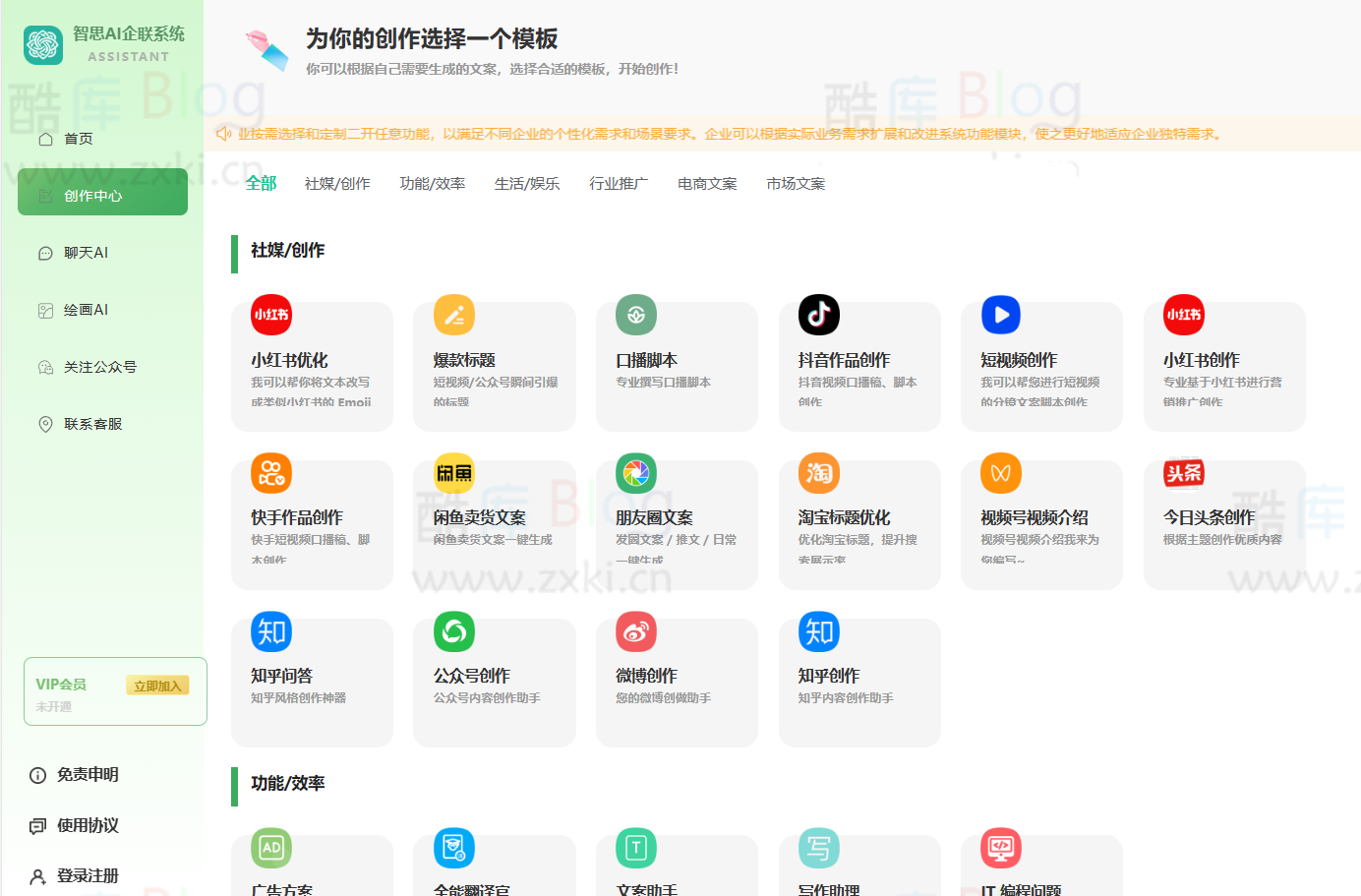Open the 淘宝标题优化 orange icon

point(818,473)
